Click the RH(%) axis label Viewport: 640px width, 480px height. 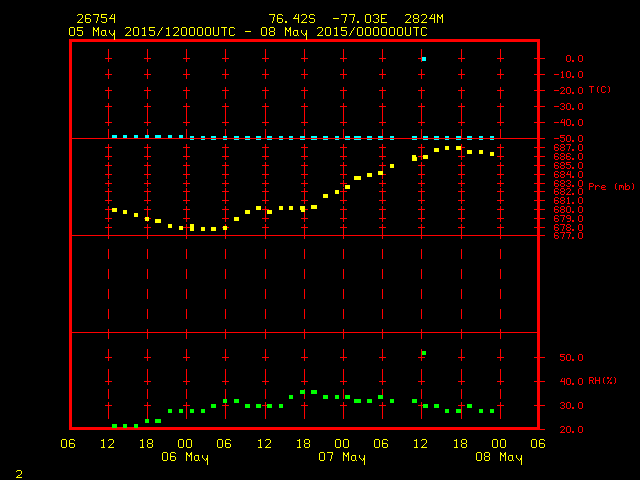click(602, 381)
